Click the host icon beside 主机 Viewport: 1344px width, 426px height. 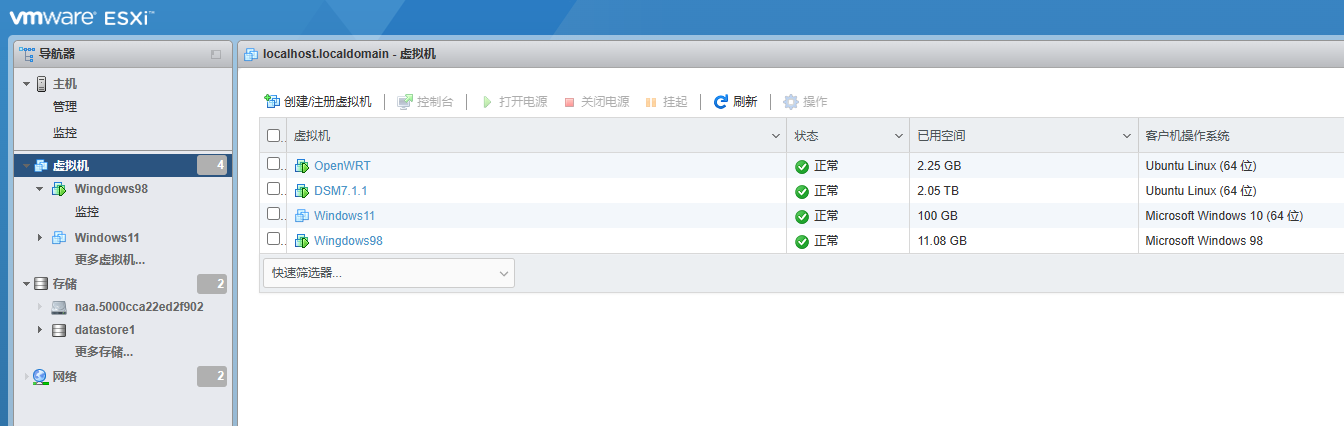tap(41, 84)
